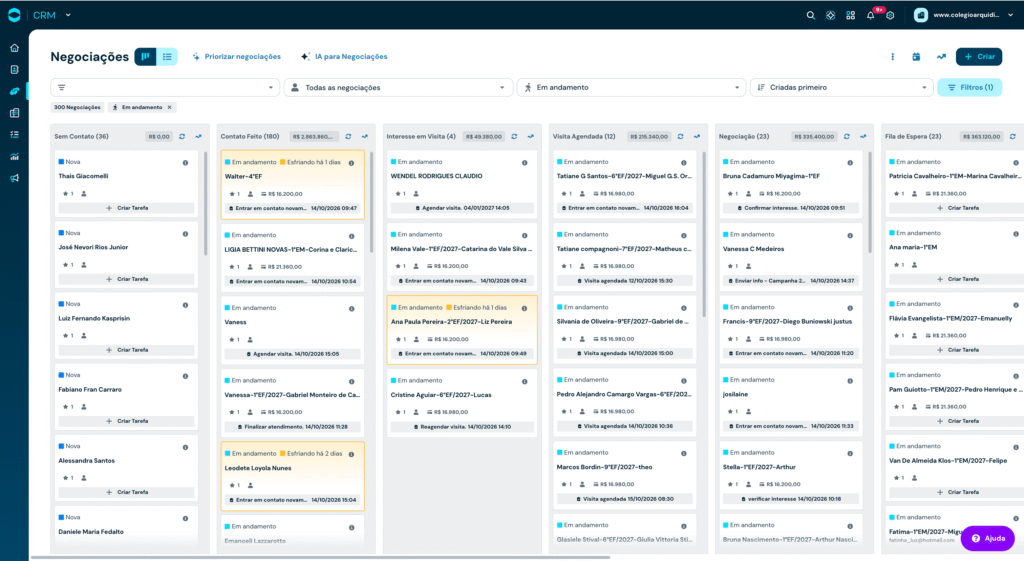This screenshot has height=561, width=1024.
Task: Remove the Em andamento filter chip
Action: click(170, 107)
